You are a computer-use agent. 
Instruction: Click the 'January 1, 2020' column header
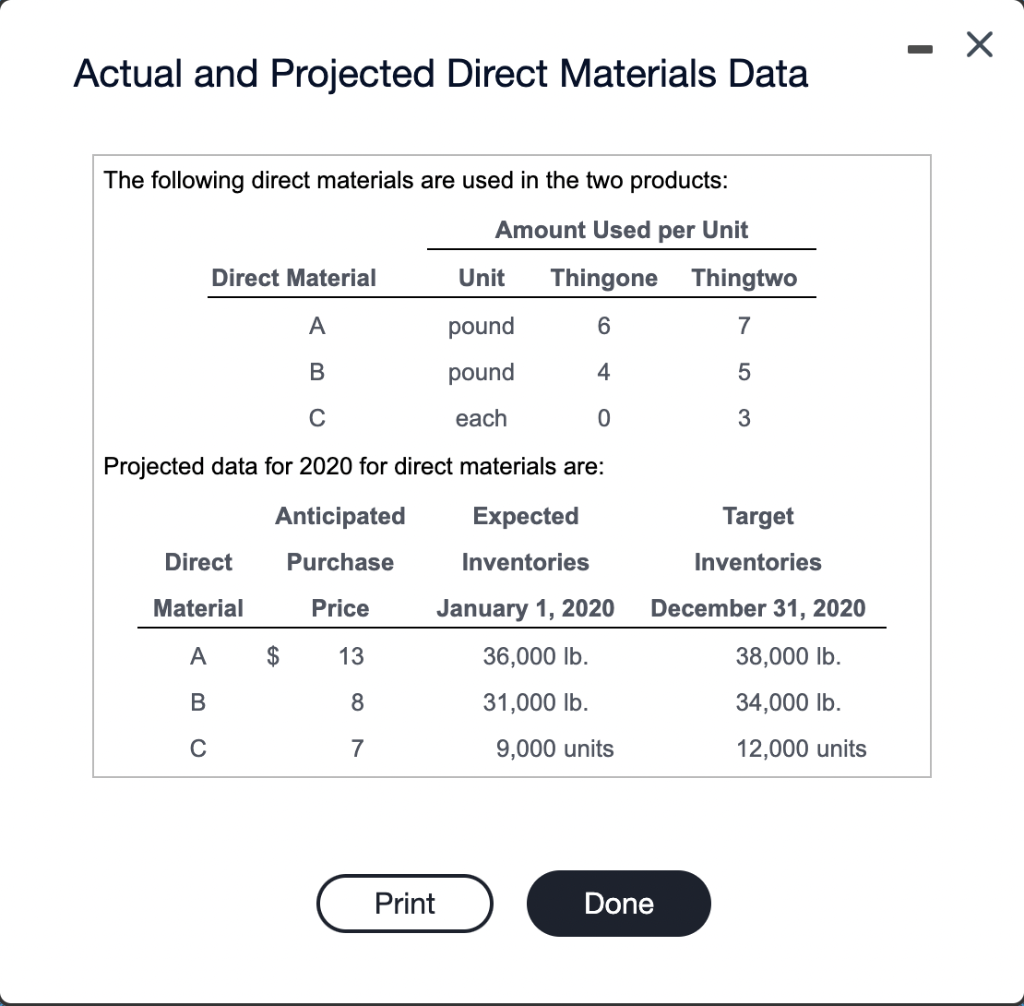[x=525, y=608]
